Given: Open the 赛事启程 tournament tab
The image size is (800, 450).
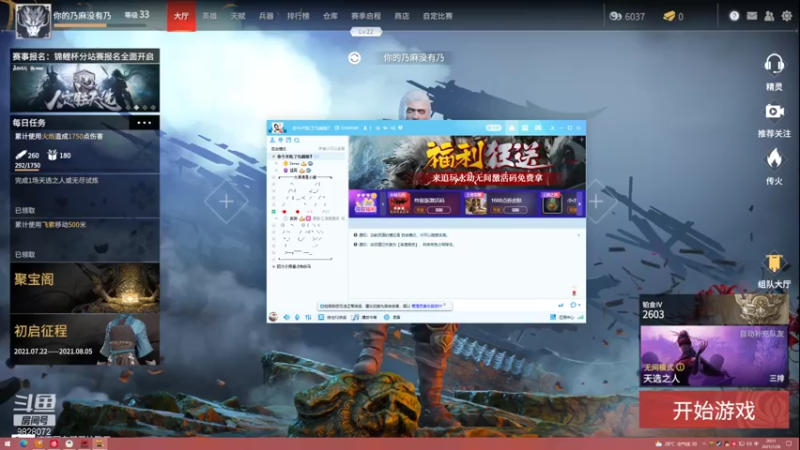Looking at the screenshot, I should point(366,16).
